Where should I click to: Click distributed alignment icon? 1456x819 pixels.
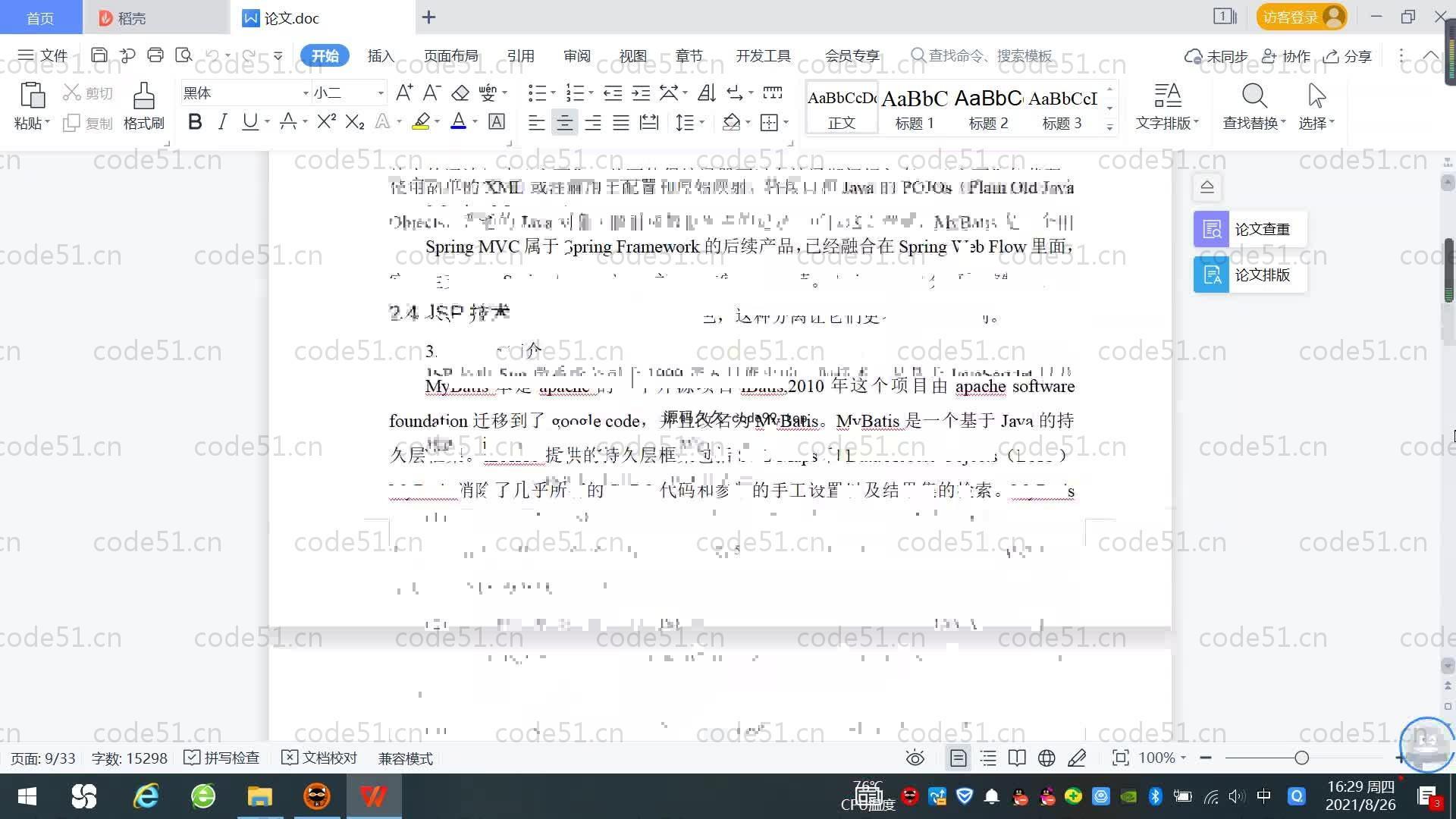click(x=648, y=122)
